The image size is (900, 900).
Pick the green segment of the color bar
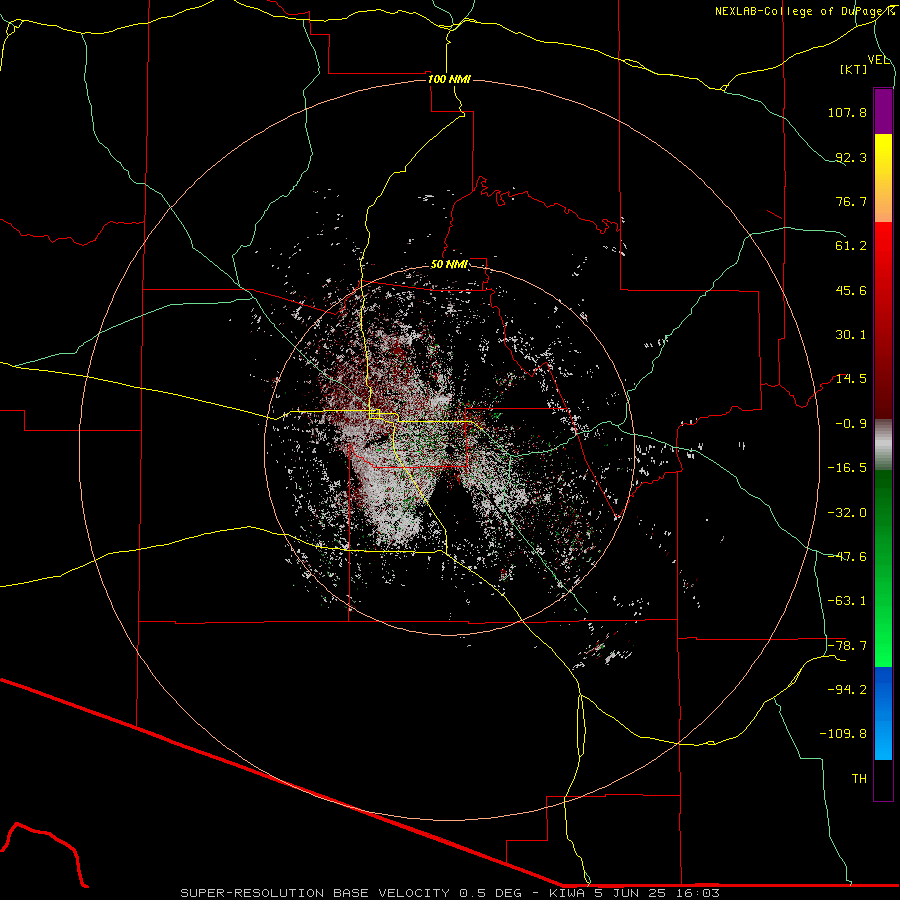883,568
